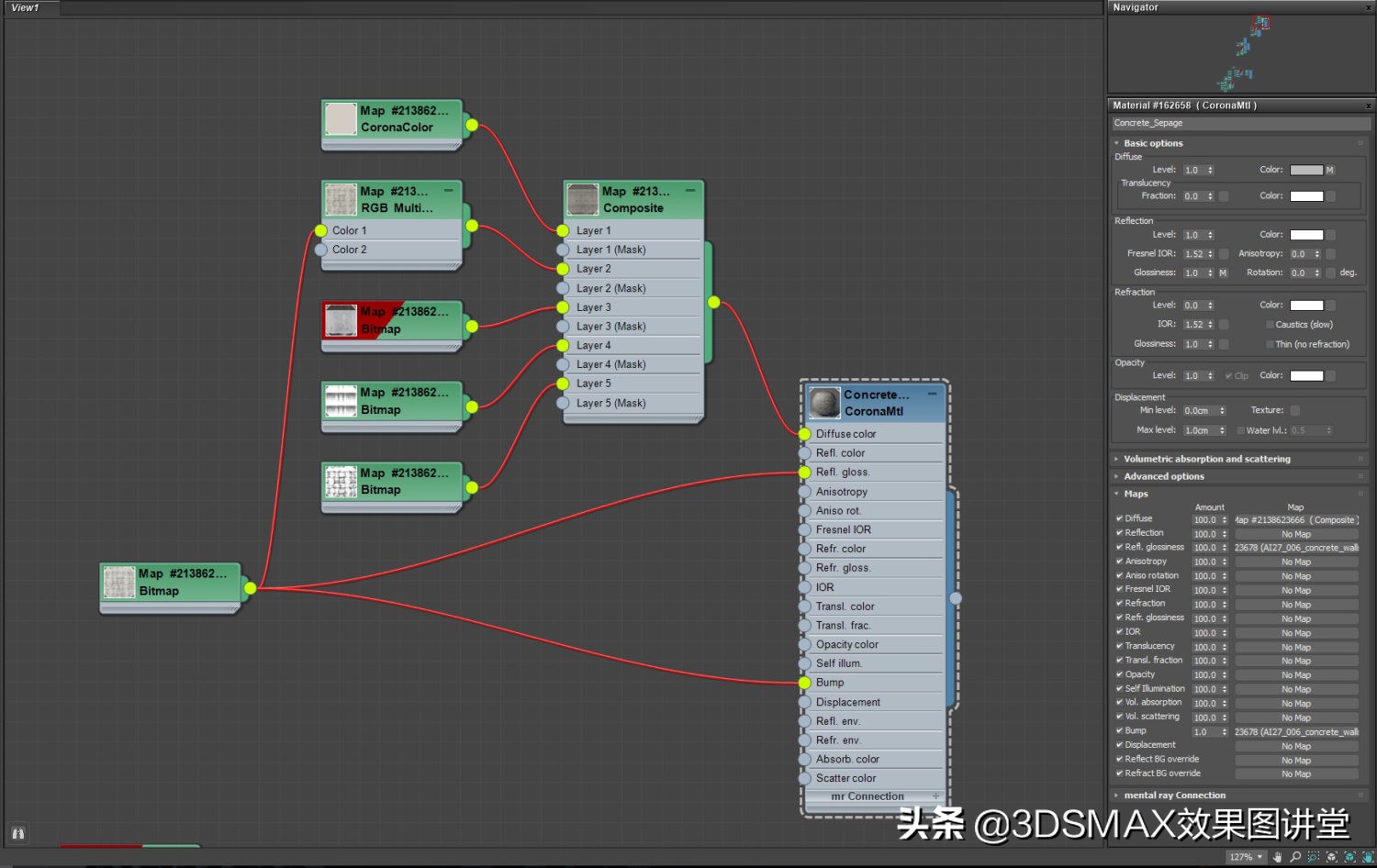Screen dimensions: 1377x868
Task: Toggle the Self Illumination map checkbox
Action: 1119,688
